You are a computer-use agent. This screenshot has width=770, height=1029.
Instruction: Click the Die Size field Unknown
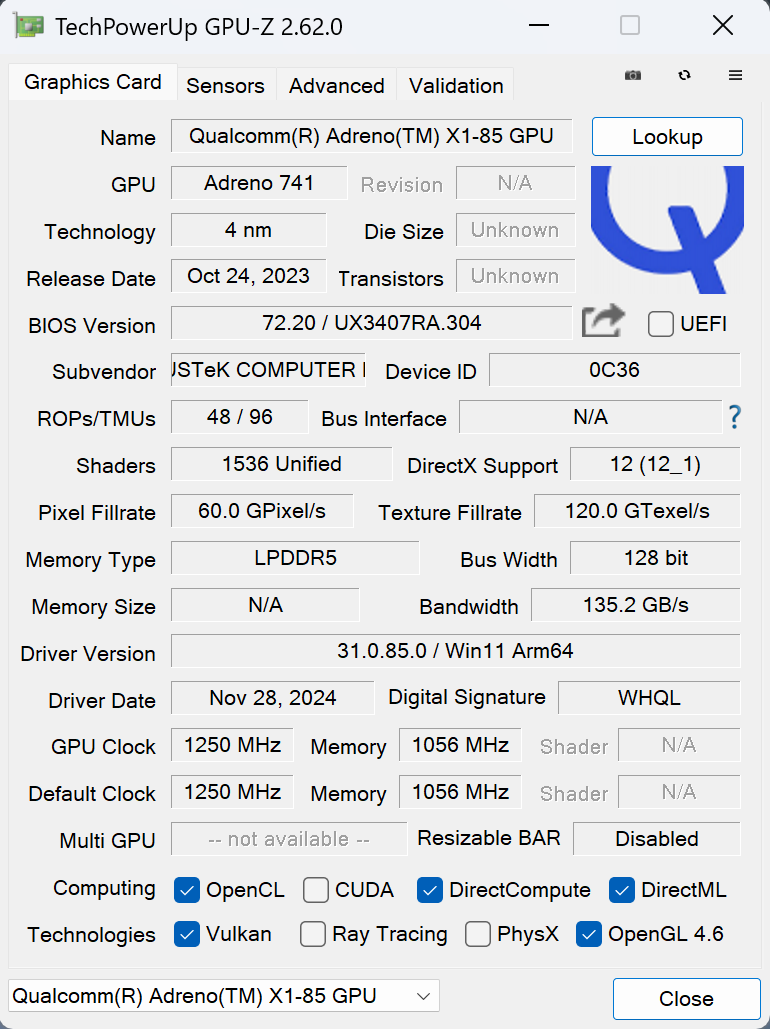click(x=515, y=230)
